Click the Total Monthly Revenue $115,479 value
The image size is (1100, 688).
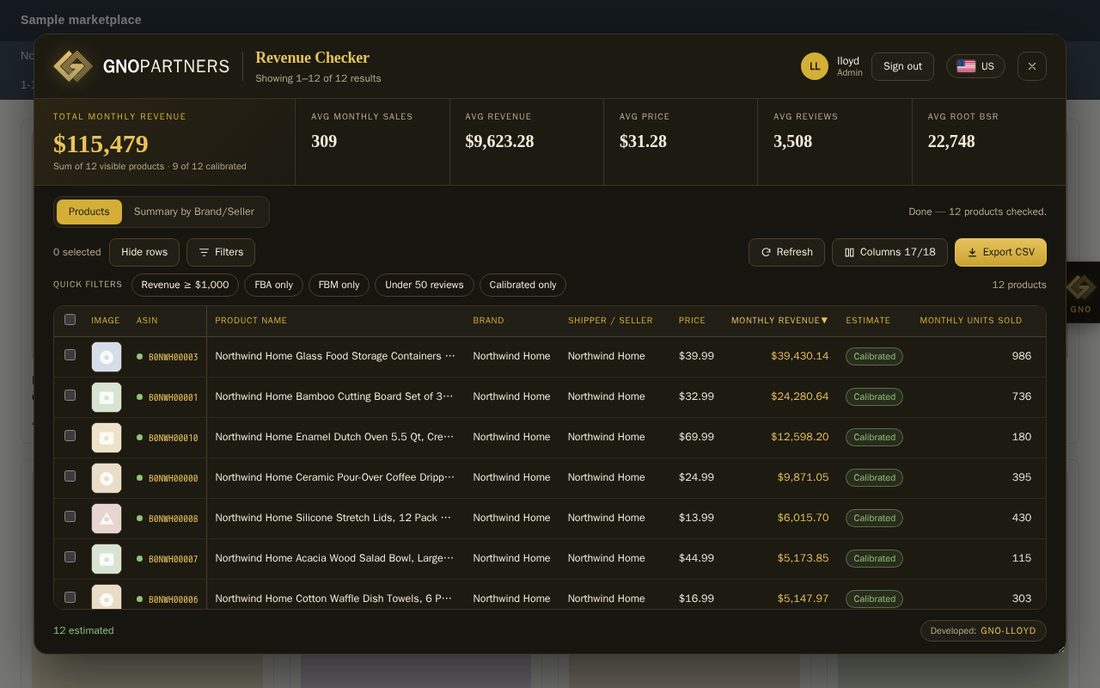pyautogui.click(x=101, y=144)
